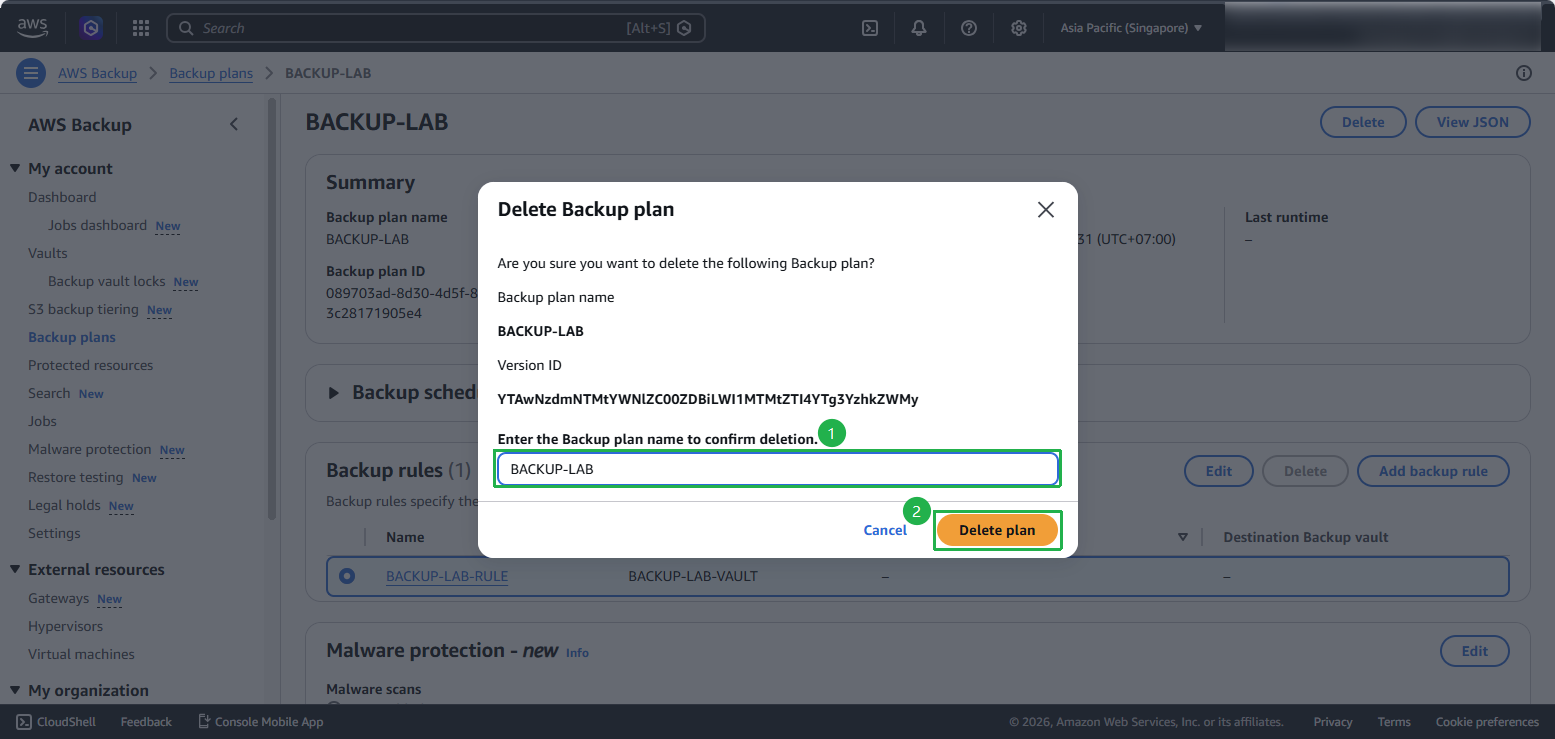Cancel the deletion dialog
This screenshot has width=1555, height=739.
[885, 530]
